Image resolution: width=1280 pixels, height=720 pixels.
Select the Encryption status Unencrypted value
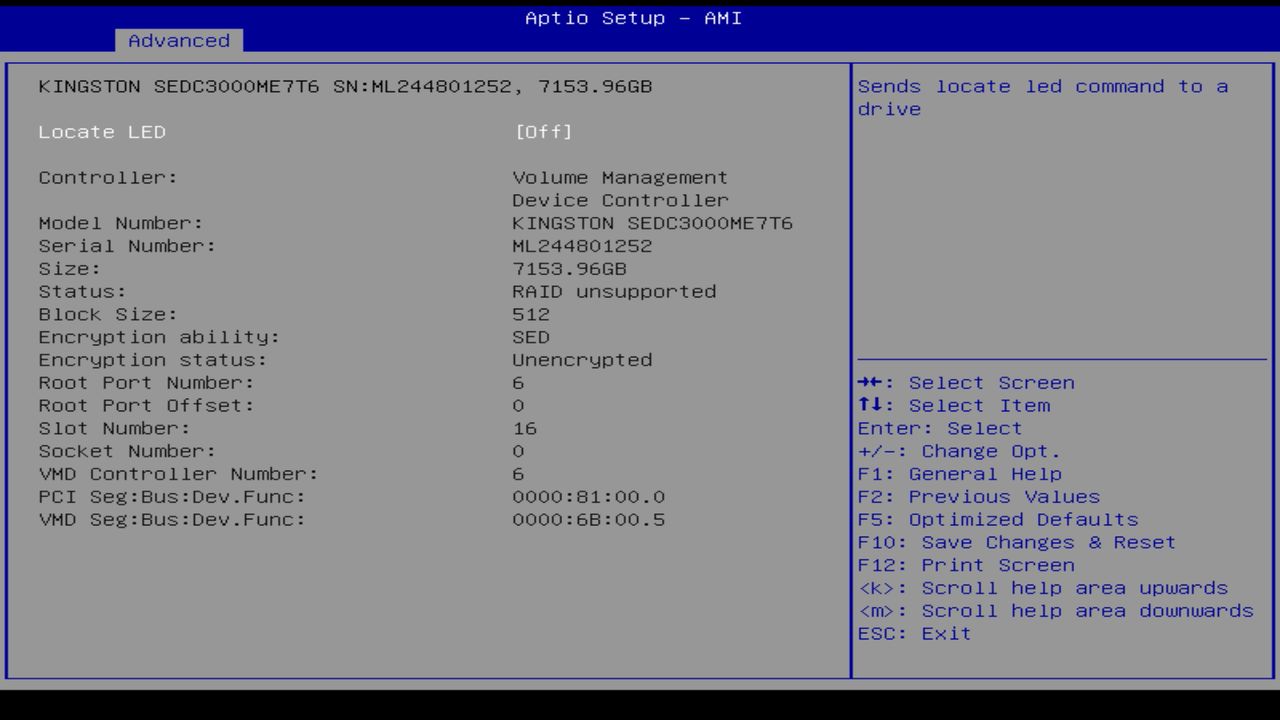[581, 359]
